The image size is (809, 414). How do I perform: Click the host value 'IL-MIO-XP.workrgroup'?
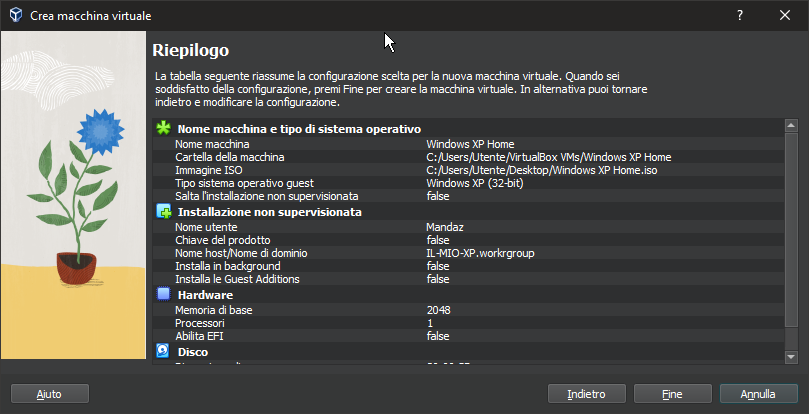(480, 253)
